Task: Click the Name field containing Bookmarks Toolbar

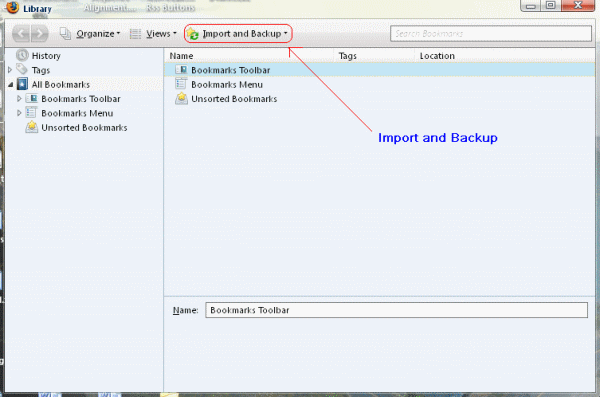Action: 396,310
